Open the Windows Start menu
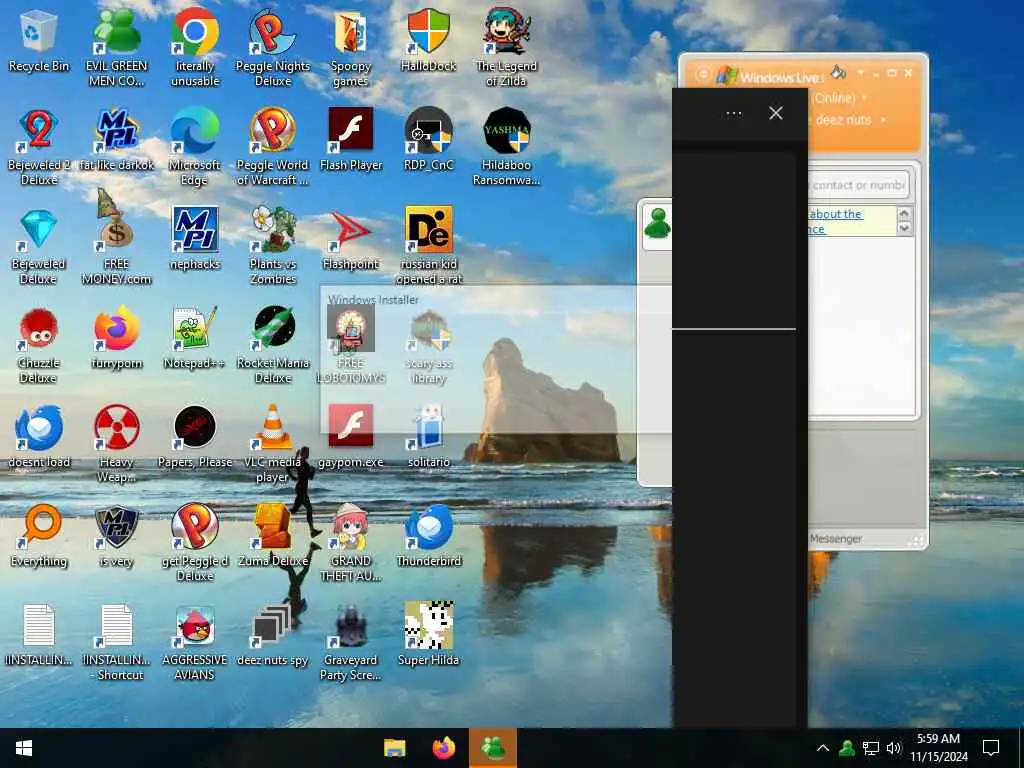Viewport: 1024px width, 768px height. 24,748
